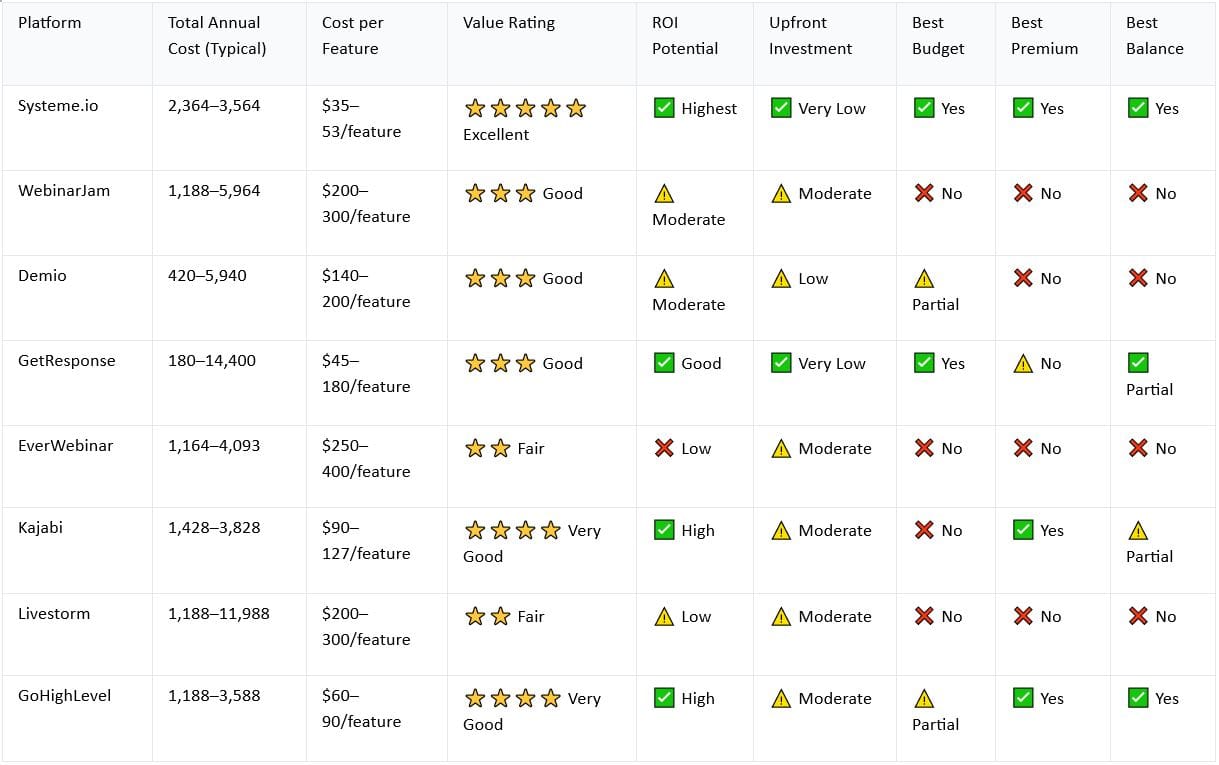Click the red X in EverWebinar ROI Low

click(x=664, y=448)
